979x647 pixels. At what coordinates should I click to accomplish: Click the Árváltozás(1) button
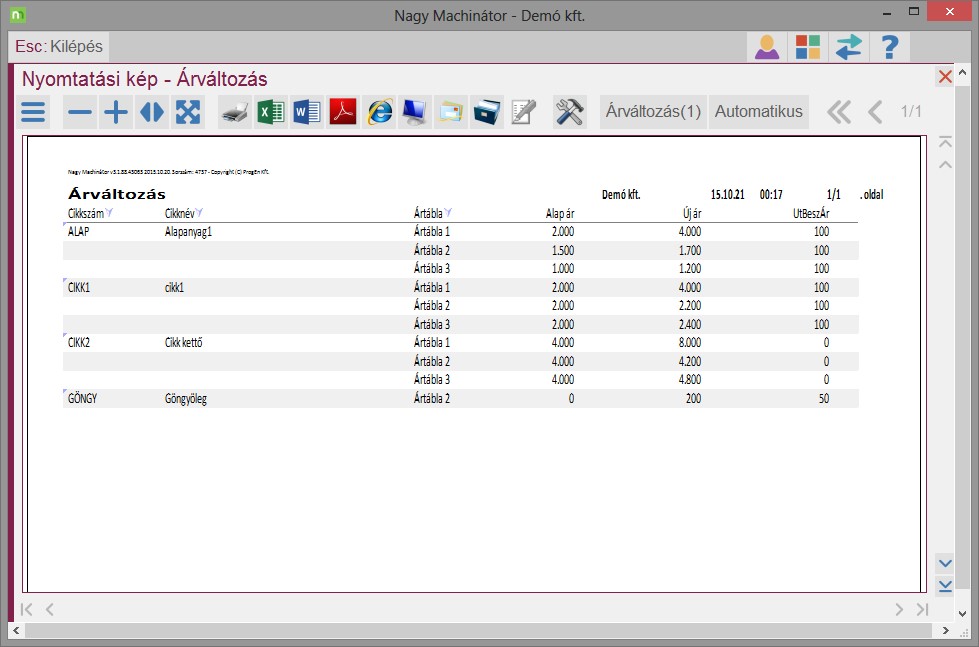[x=653, y=112]
